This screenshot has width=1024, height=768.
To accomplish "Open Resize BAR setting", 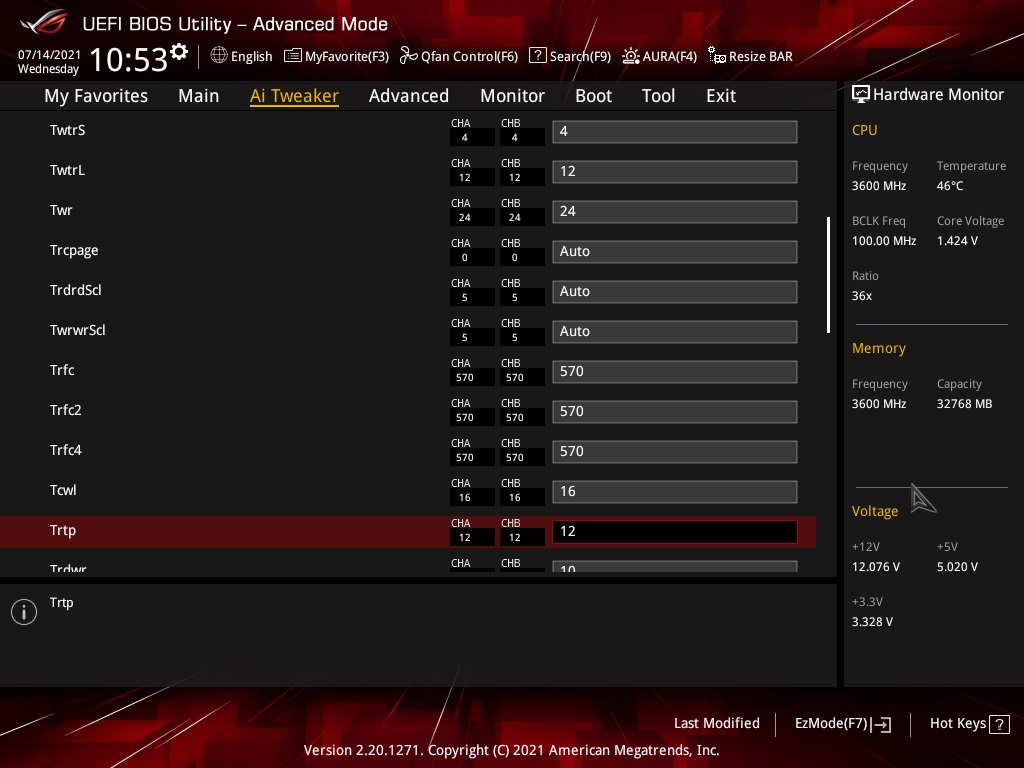I will click(761, 56).
